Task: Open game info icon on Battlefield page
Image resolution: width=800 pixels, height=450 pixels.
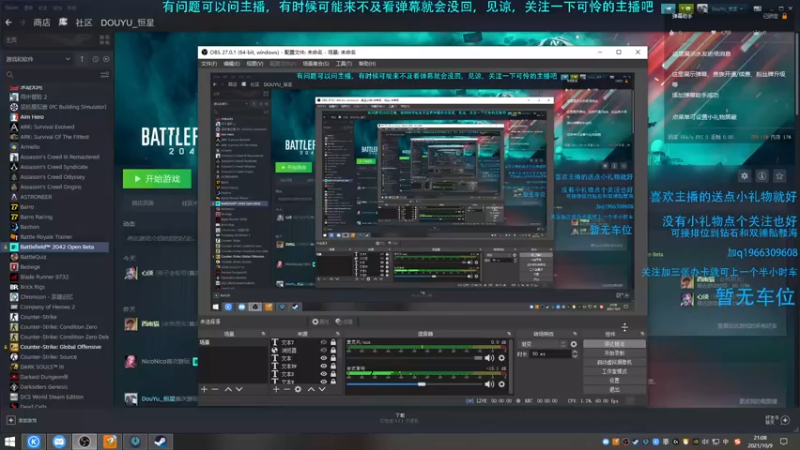Action: click(x=762, y=176)
